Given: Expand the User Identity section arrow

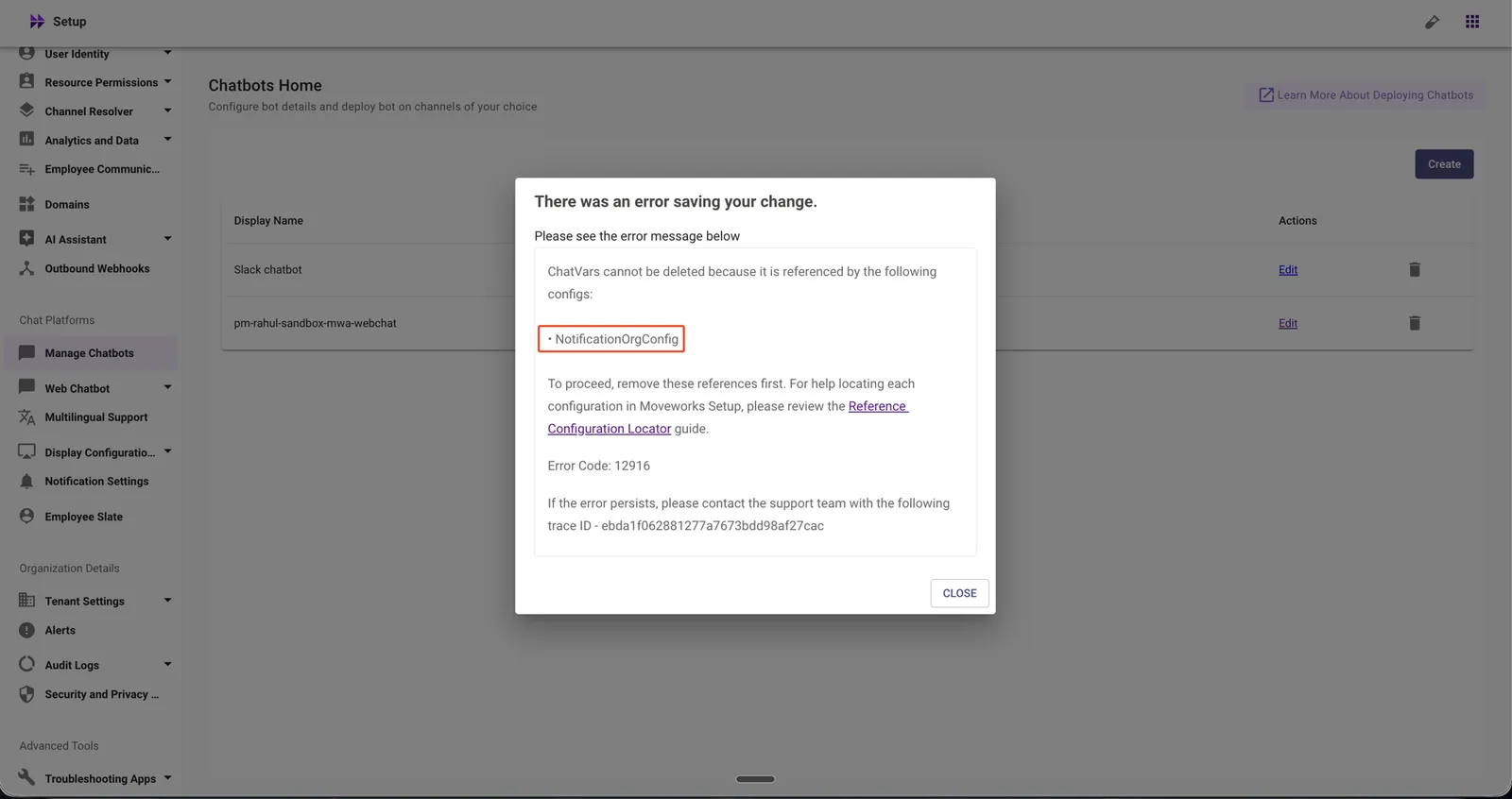Looking at the screenshot, I should 167,53.
